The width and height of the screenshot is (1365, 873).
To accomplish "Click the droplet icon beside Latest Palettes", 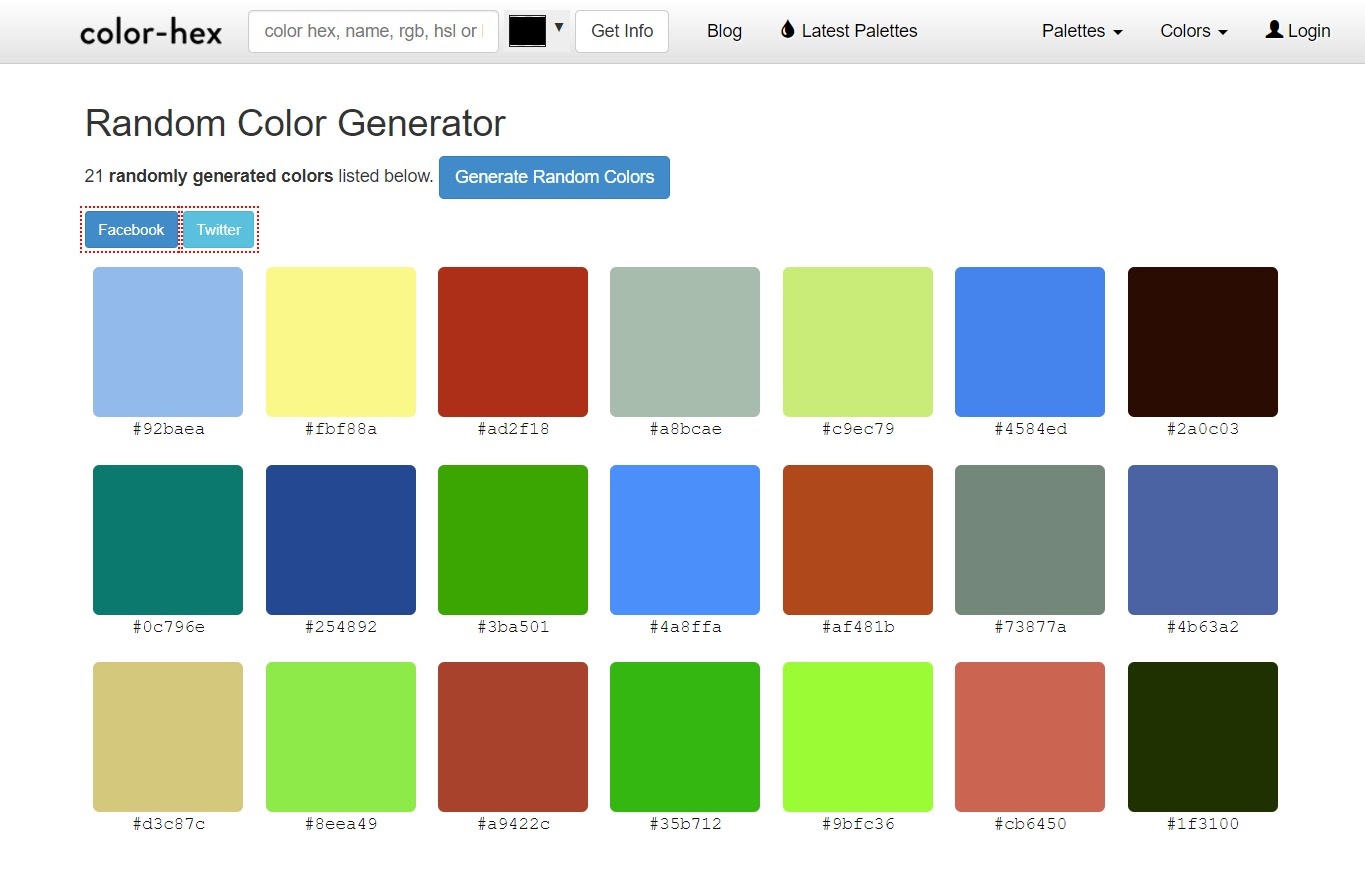I will tap(786, 30).
